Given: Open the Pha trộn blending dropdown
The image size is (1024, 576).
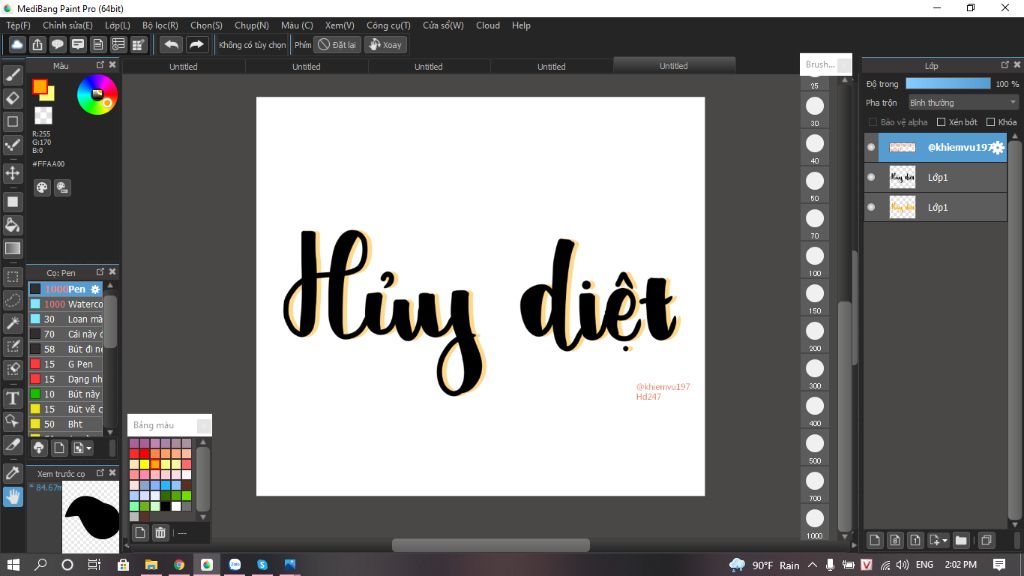Looking at the screenshot, I should pyautogui.click(x=963, y=103).
